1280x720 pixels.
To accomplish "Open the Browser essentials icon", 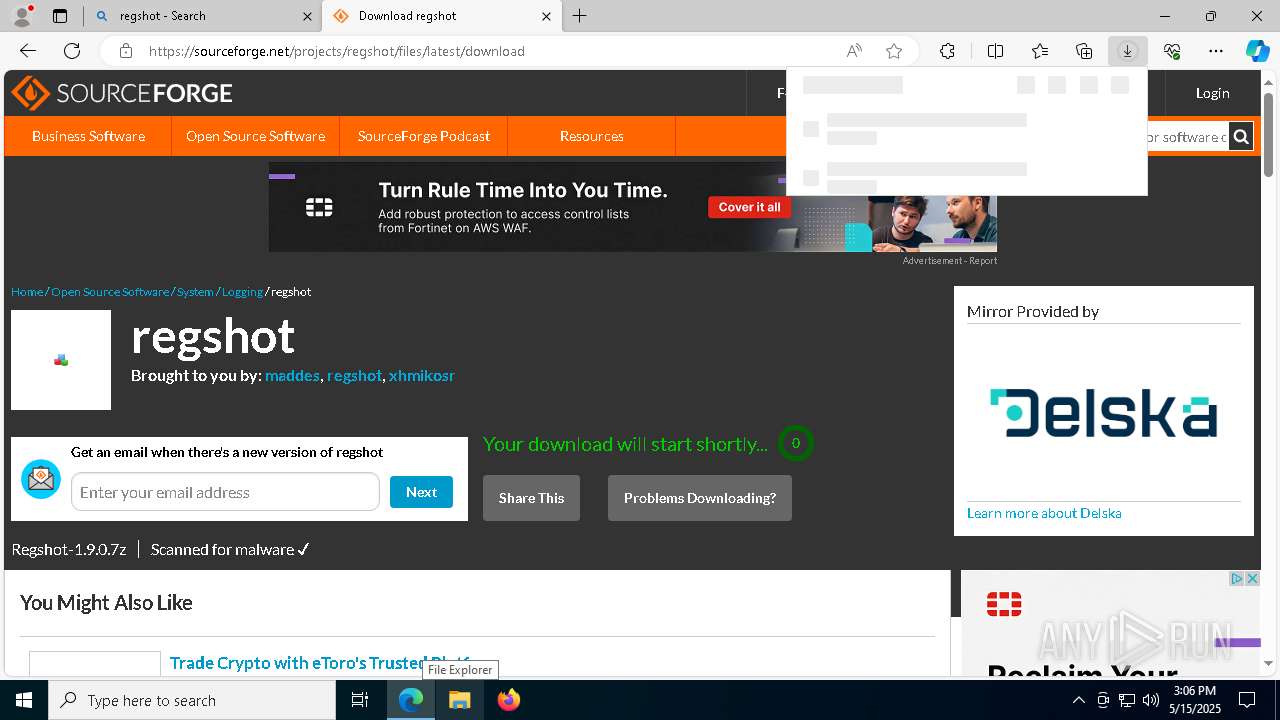I will click(1172, 51).
